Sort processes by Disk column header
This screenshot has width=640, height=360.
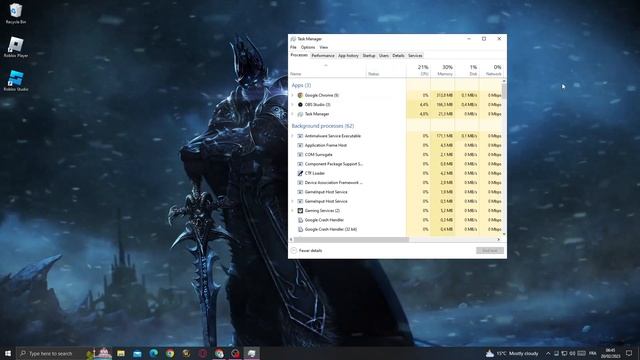tap(467, 70)
